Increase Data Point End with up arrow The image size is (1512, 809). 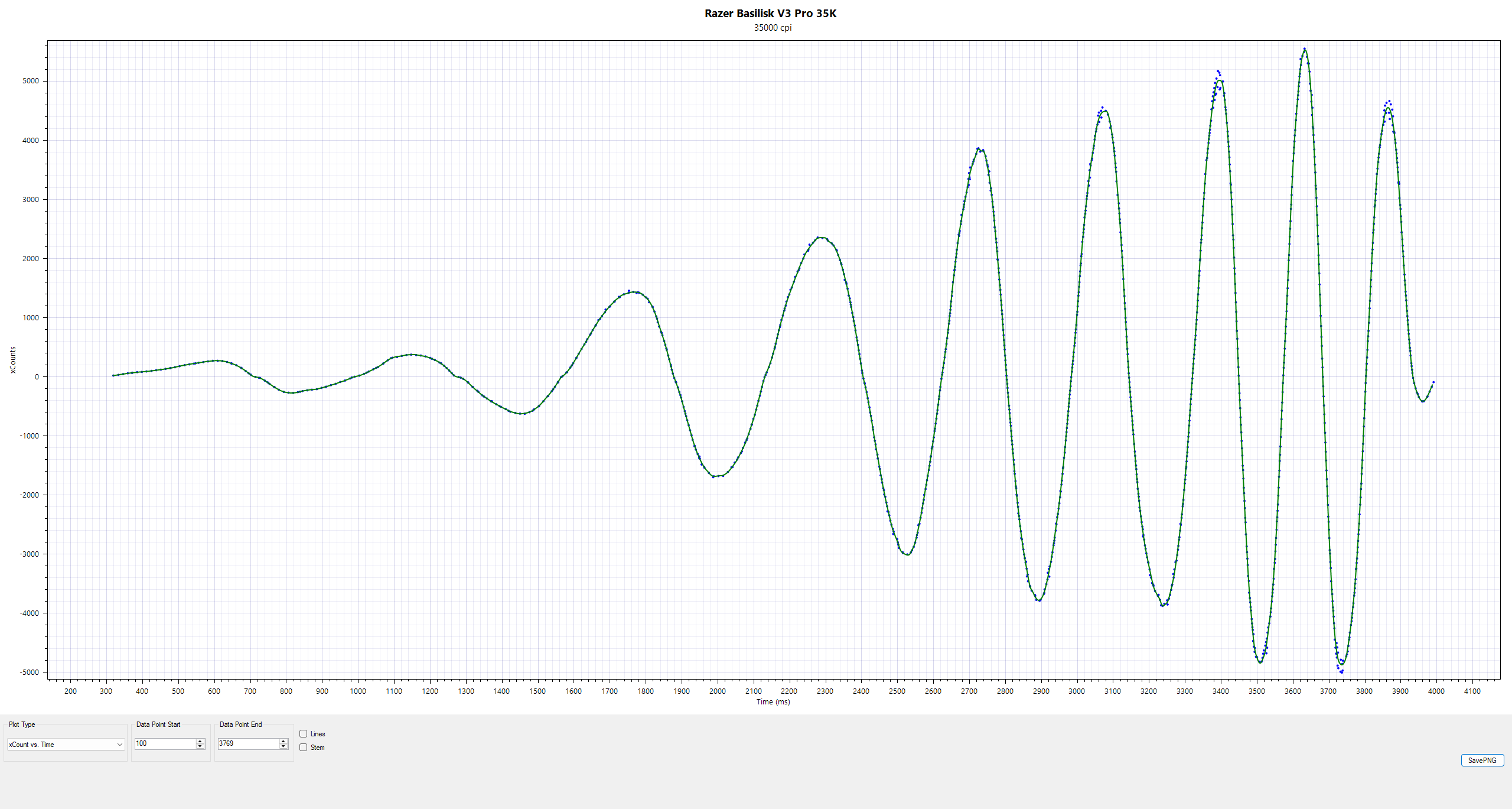click(x=283, y=741)
